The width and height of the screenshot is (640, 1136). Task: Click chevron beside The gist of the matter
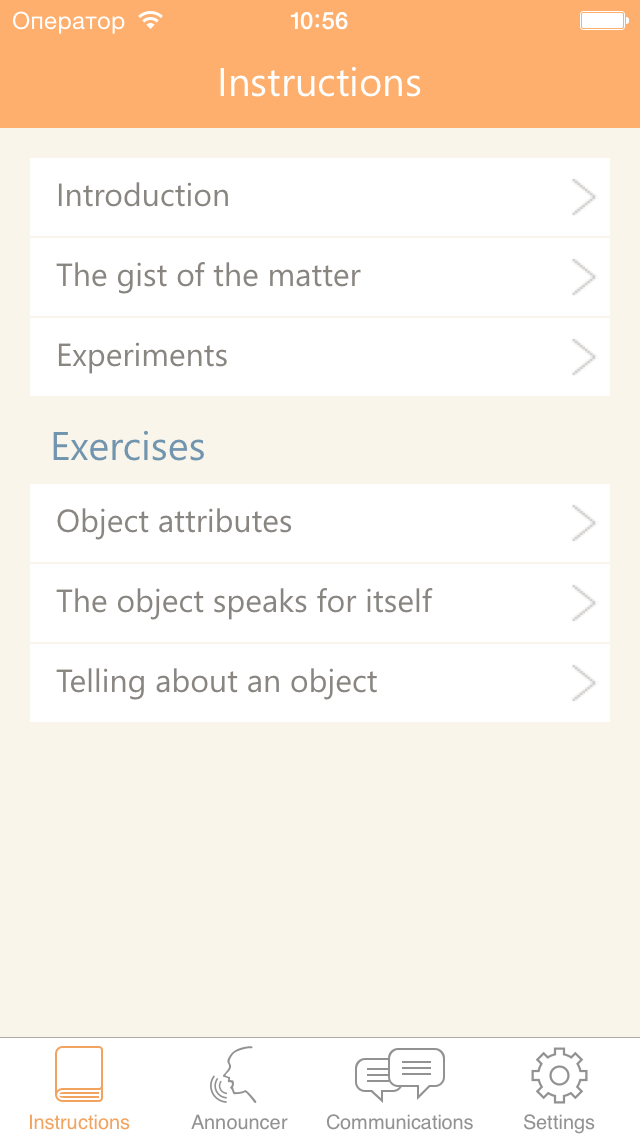(583, 277)
